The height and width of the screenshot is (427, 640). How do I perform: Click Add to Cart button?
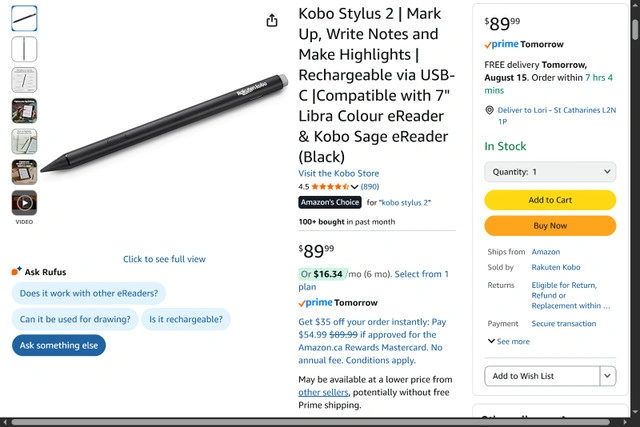click(550, 200)
